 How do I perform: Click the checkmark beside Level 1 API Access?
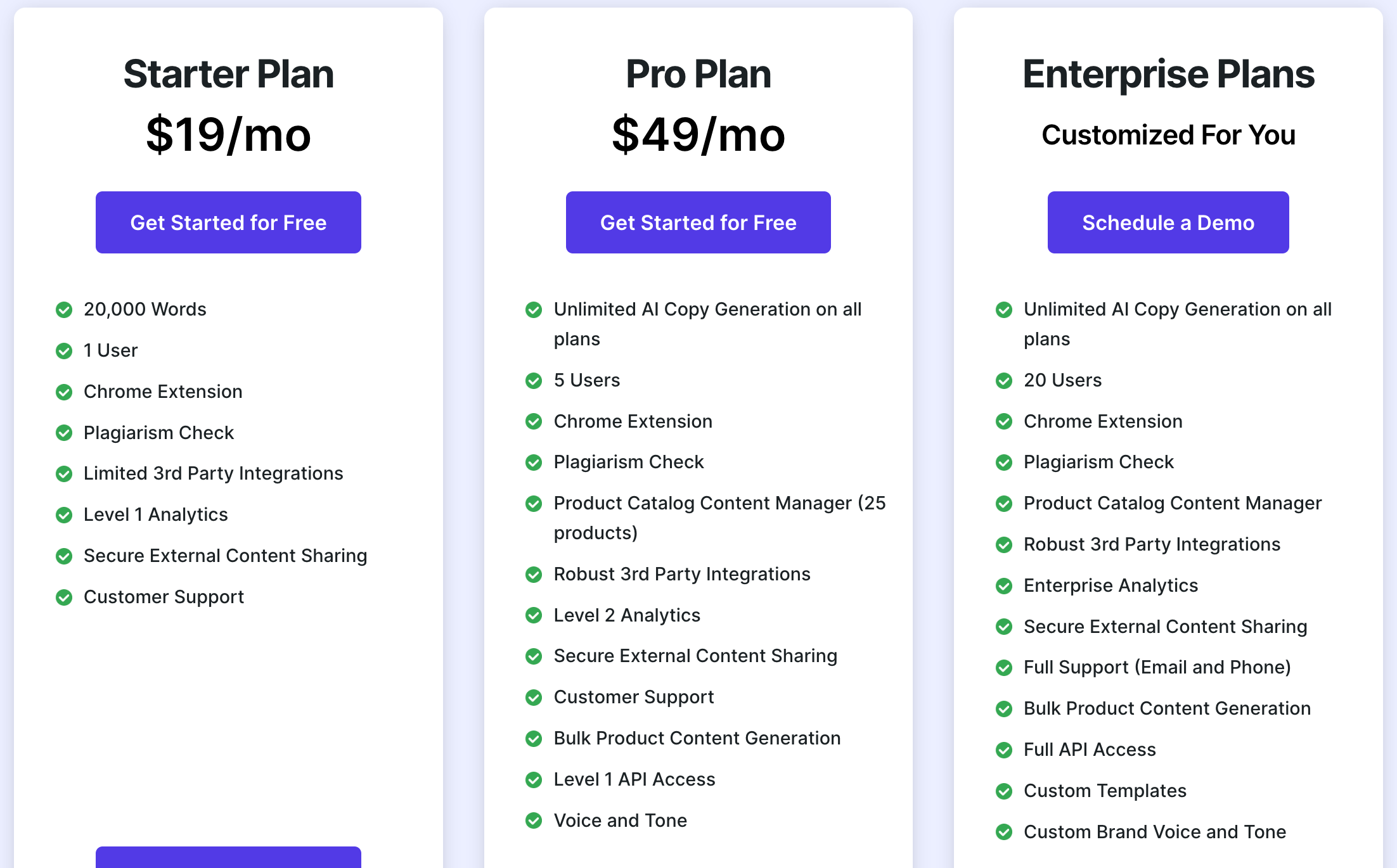click(534, 780)
